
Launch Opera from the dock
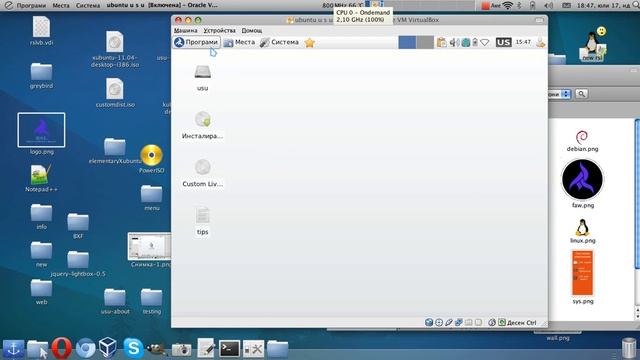pyautogui.click(x=61, y=348)
